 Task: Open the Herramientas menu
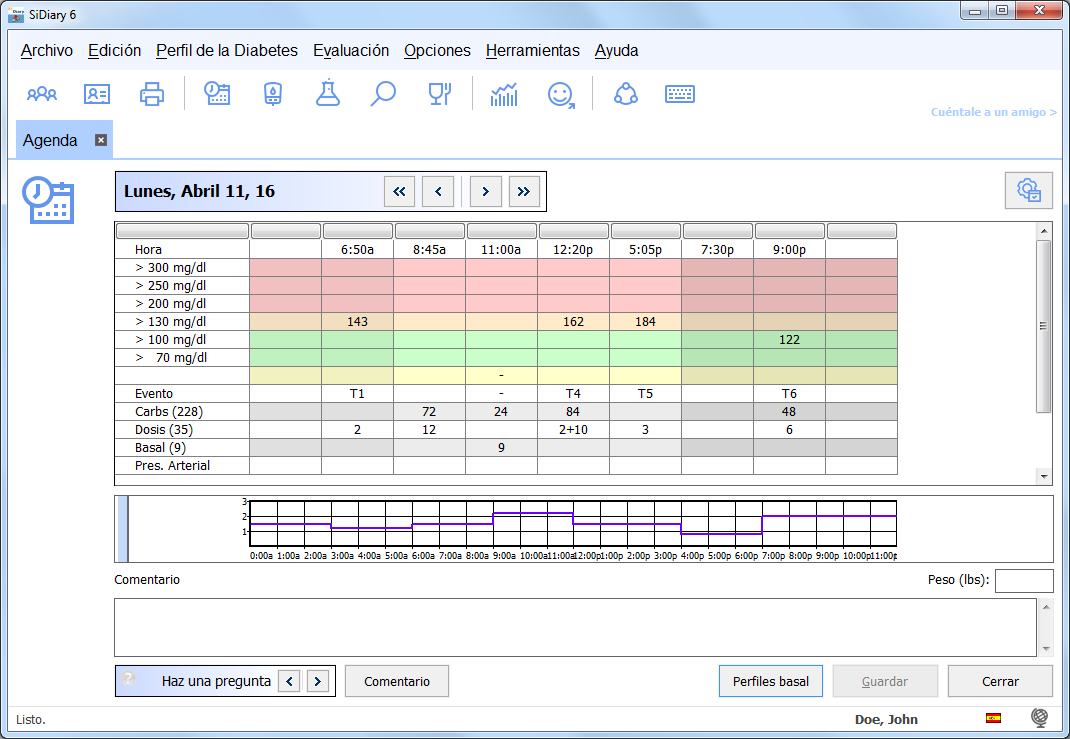tap(532, 51)
